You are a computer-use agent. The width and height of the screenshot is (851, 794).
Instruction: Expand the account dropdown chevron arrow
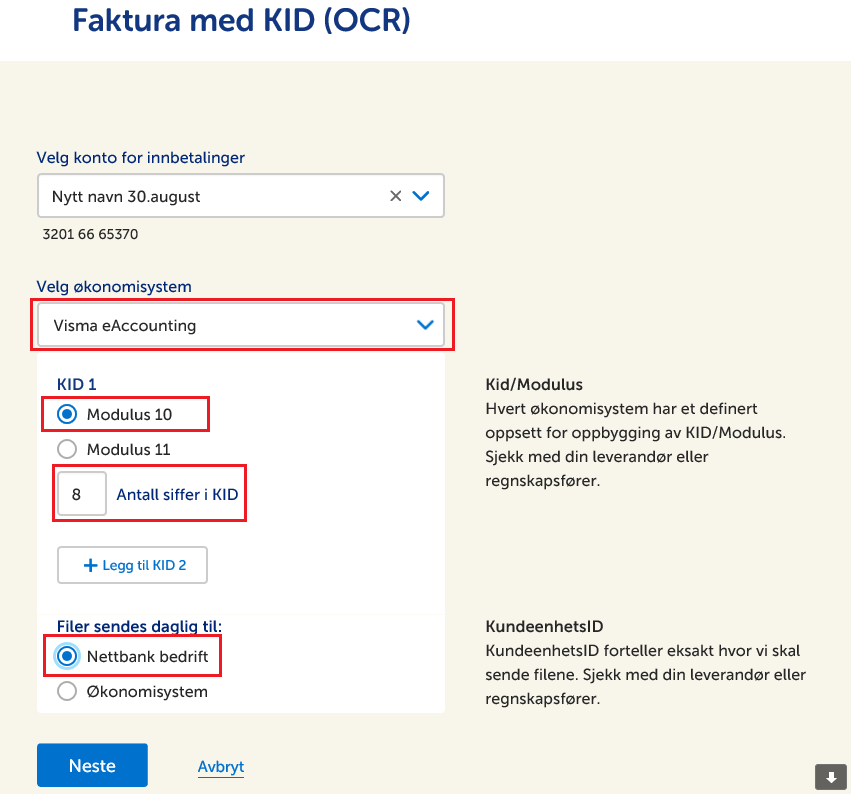tap(421, 196)
